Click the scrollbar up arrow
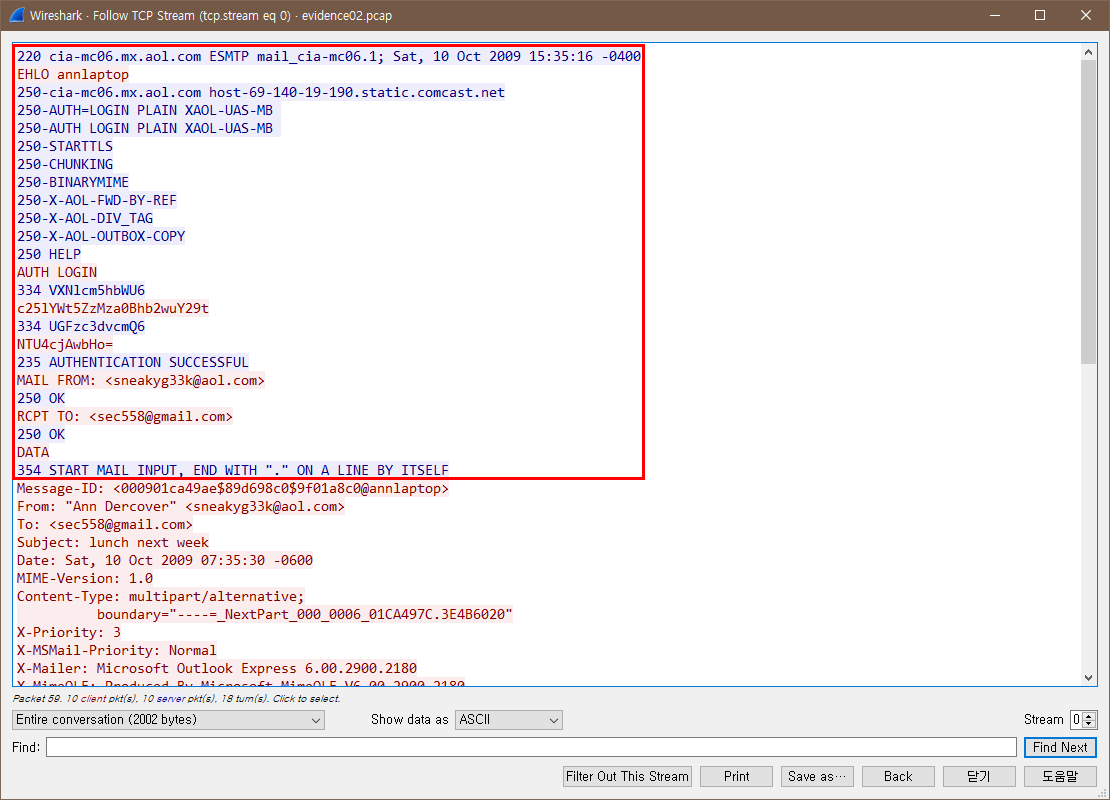1110x800 pixels. click(1088, 52)
